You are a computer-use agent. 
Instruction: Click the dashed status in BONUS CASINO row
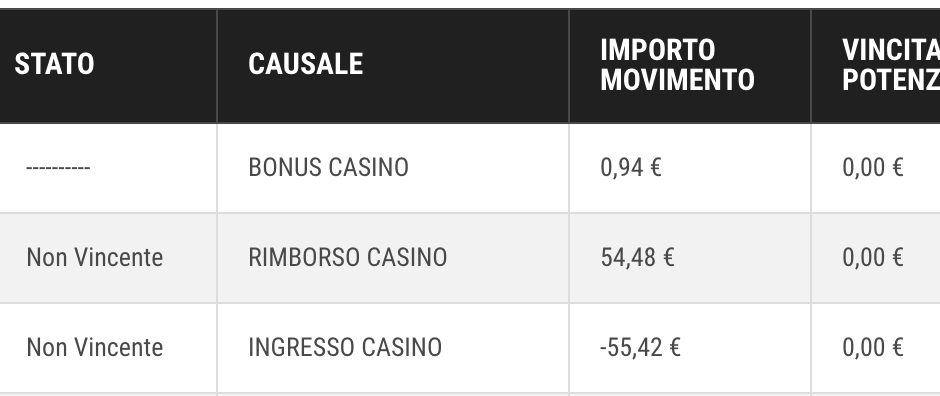tap(58, 168)
